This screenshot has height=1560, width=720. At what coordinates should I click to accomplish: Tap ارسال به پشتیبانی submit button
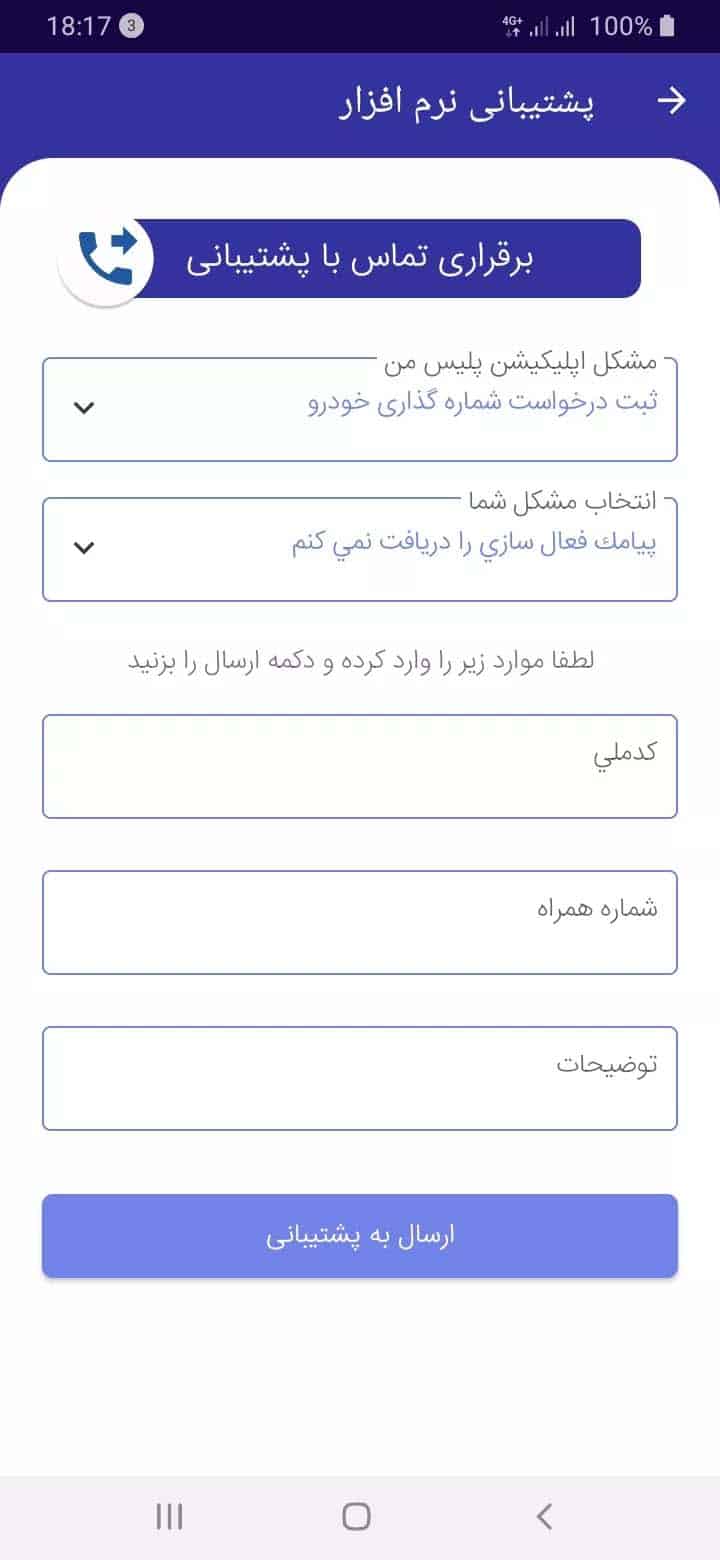point(360,1236)
